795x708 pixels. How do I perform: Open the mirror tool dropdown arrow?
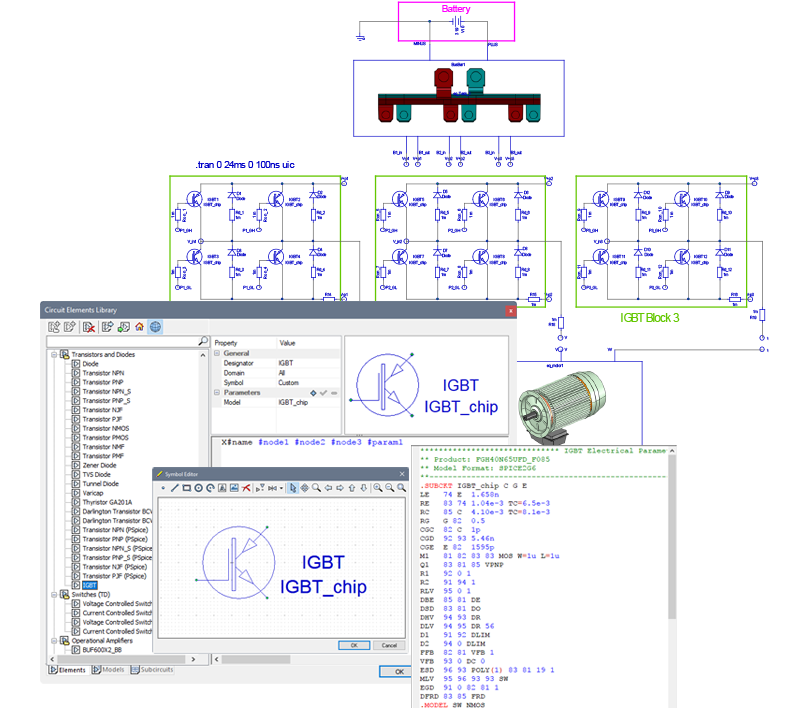tap(281, 488)
